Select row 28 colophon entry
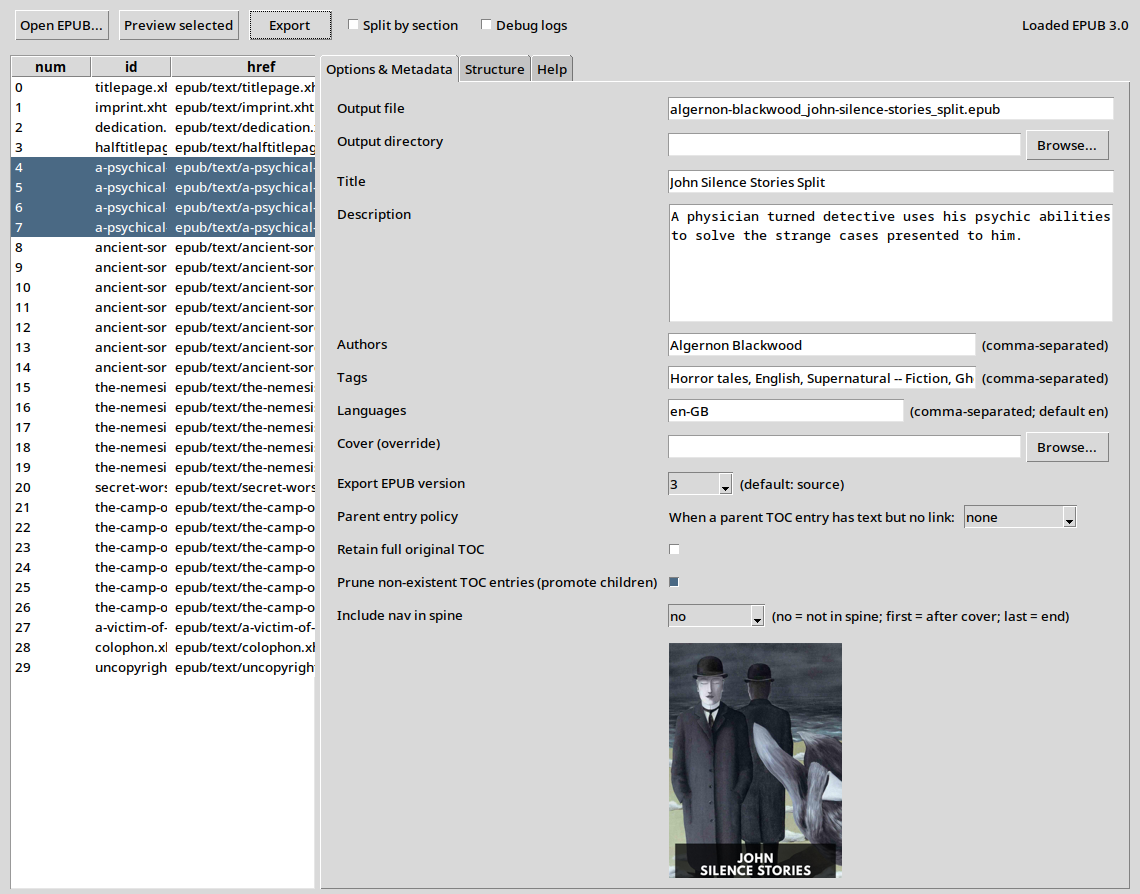This screenshot has width=1140, height=894. tap(130, 648)
